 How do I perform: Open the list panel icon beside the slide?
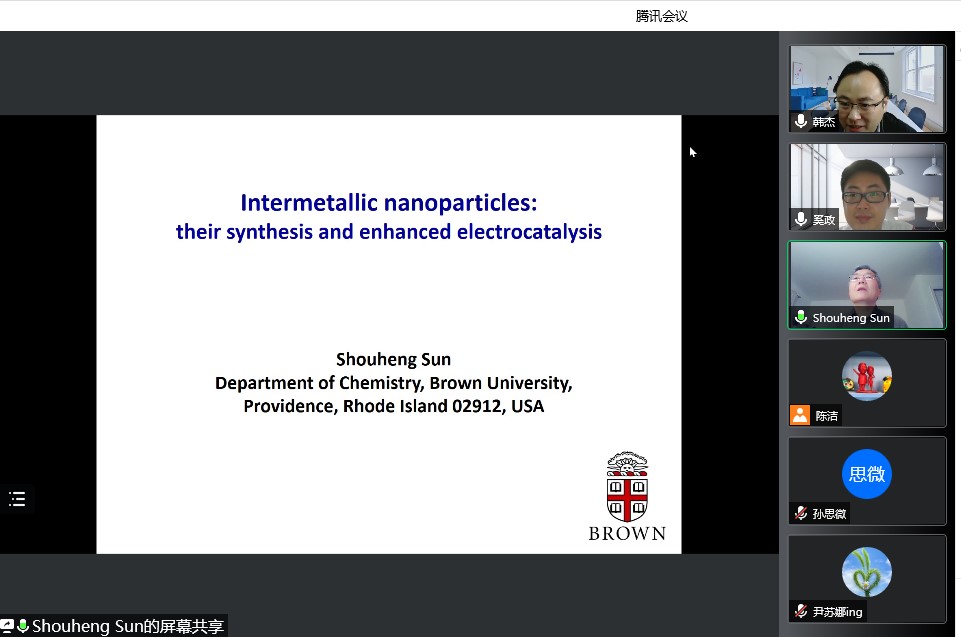coord(17,499)
